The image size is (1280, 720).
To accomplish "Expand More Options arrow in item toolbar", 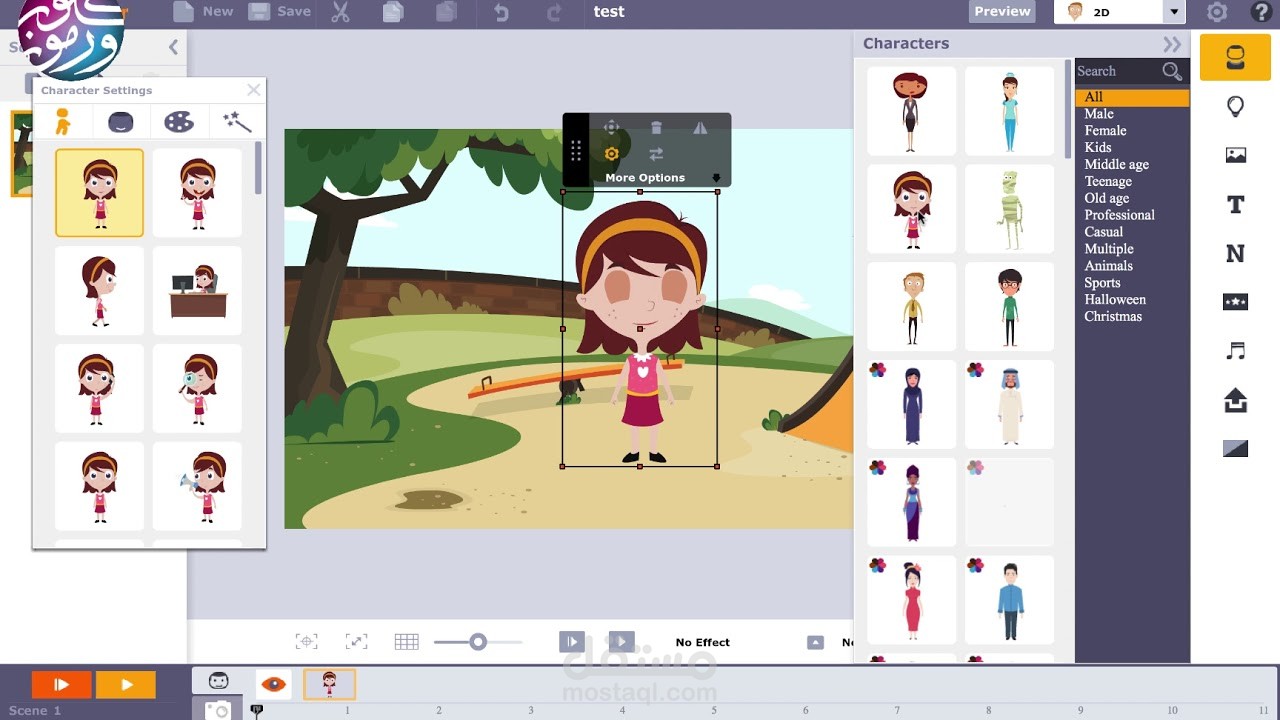I will coord(716,179).
